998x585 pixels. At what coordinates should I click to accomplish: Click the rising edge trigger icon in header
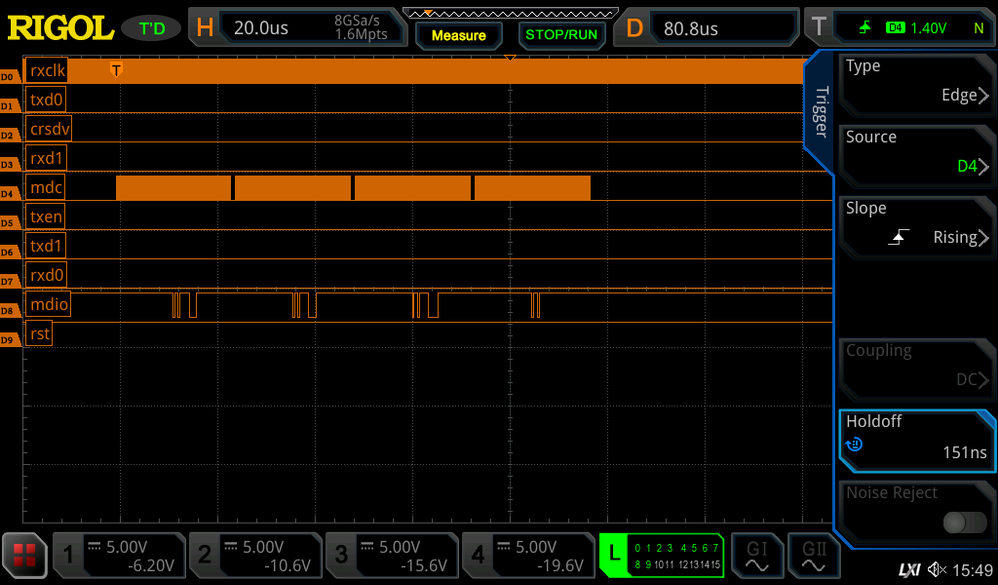click(865, 27)
